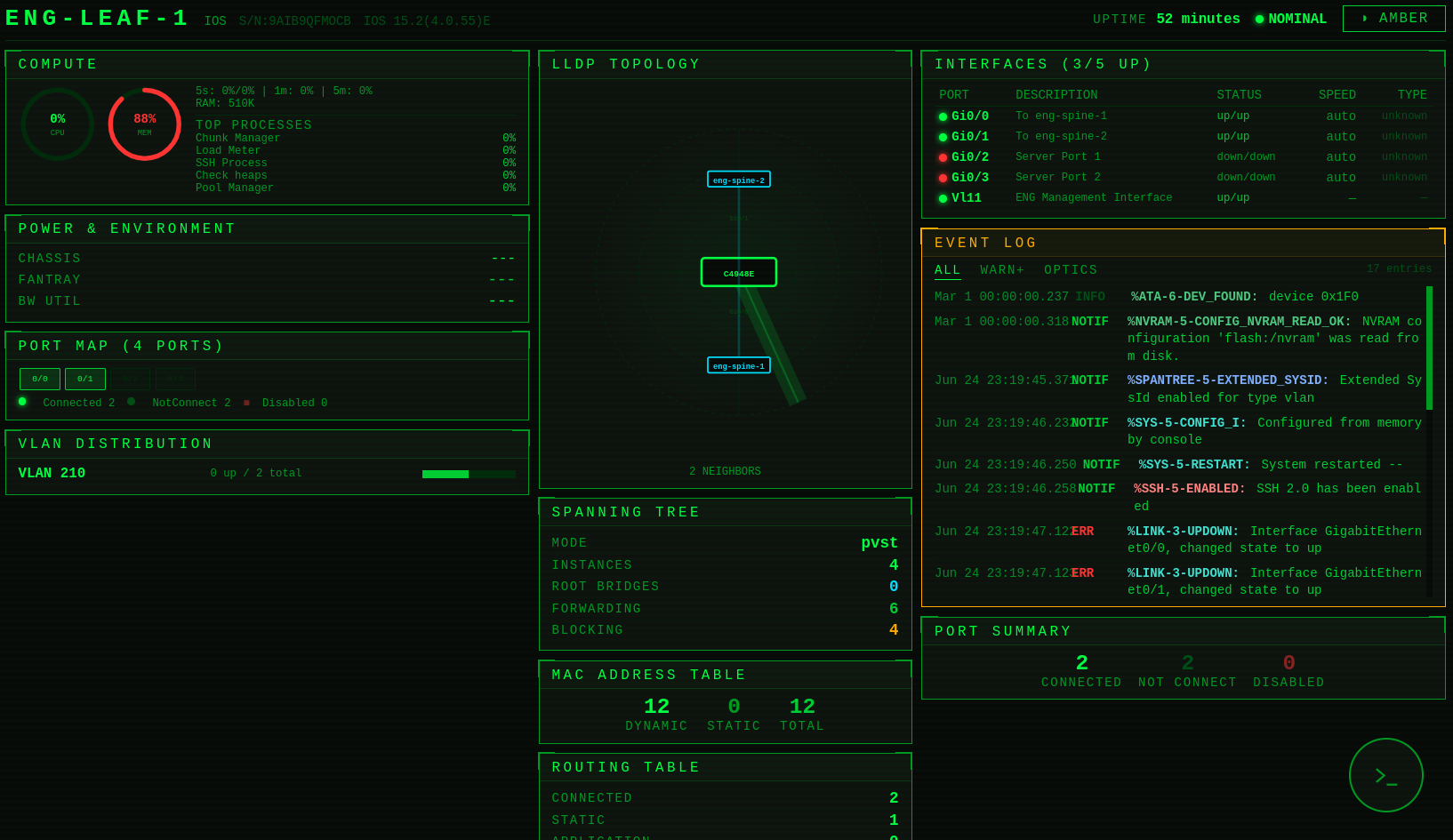Viewport: 1453px width, 840px height.
Task: Select port 0/1 in Port Map
Action: click(x=85, y=380)
